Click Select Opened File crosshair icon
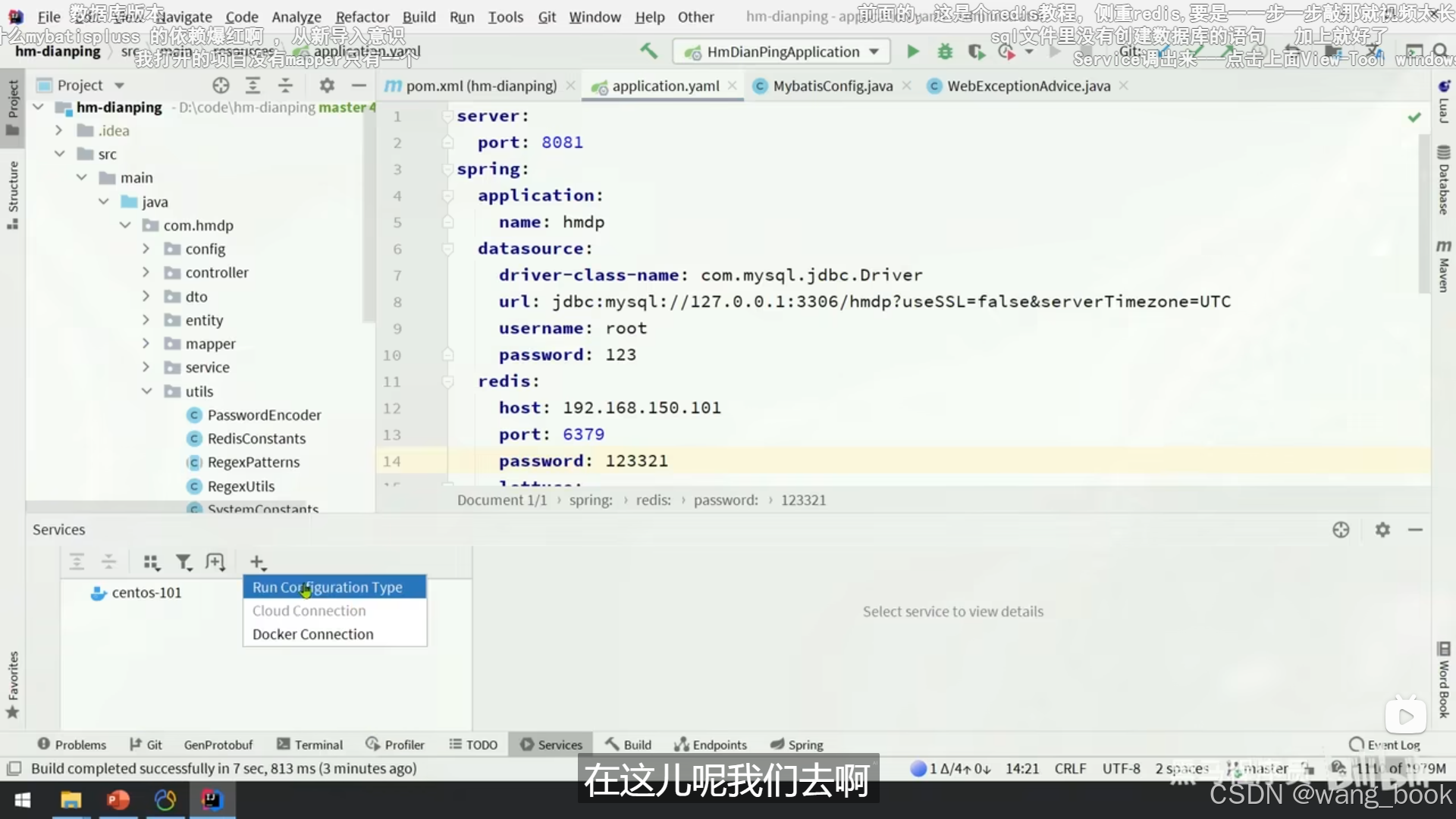The height and width of the screenshot is (819, 1456). click(221, 85)
